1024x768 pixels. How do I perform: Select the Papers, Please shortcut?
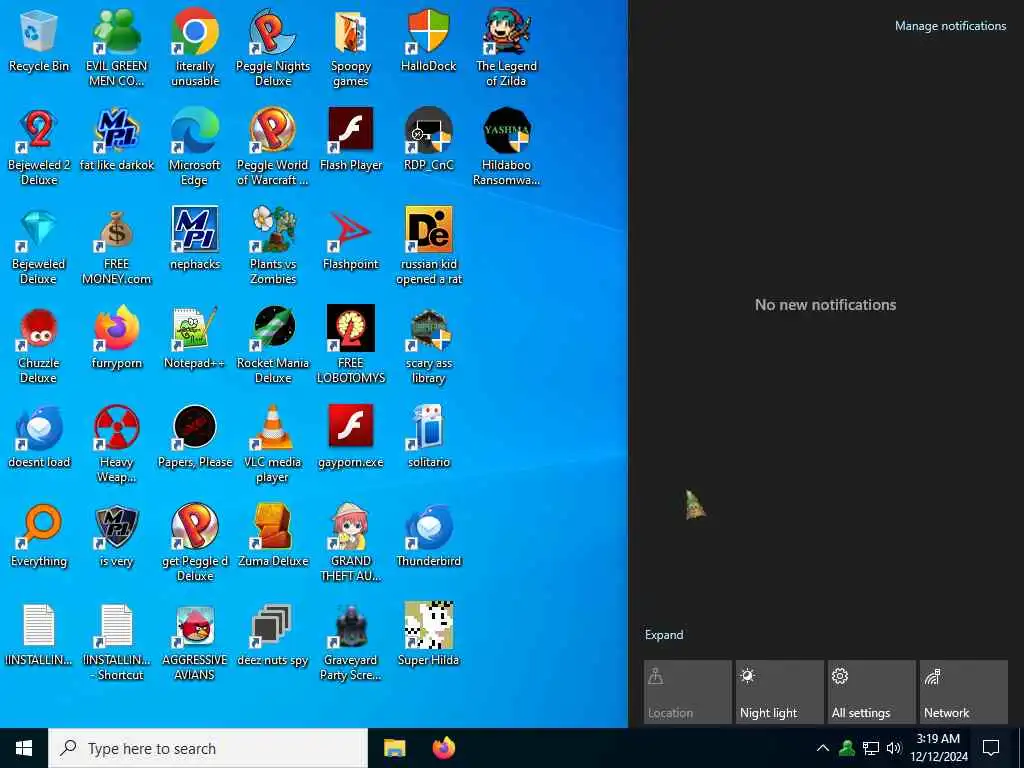tap(195, 437)
